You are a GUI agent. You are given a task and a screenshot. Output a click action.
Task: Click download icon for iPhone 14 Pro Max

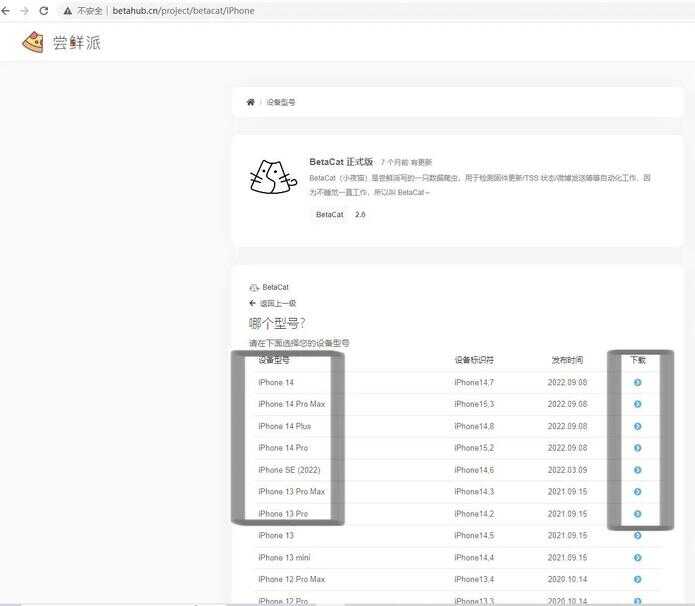[x=637, y=404]
